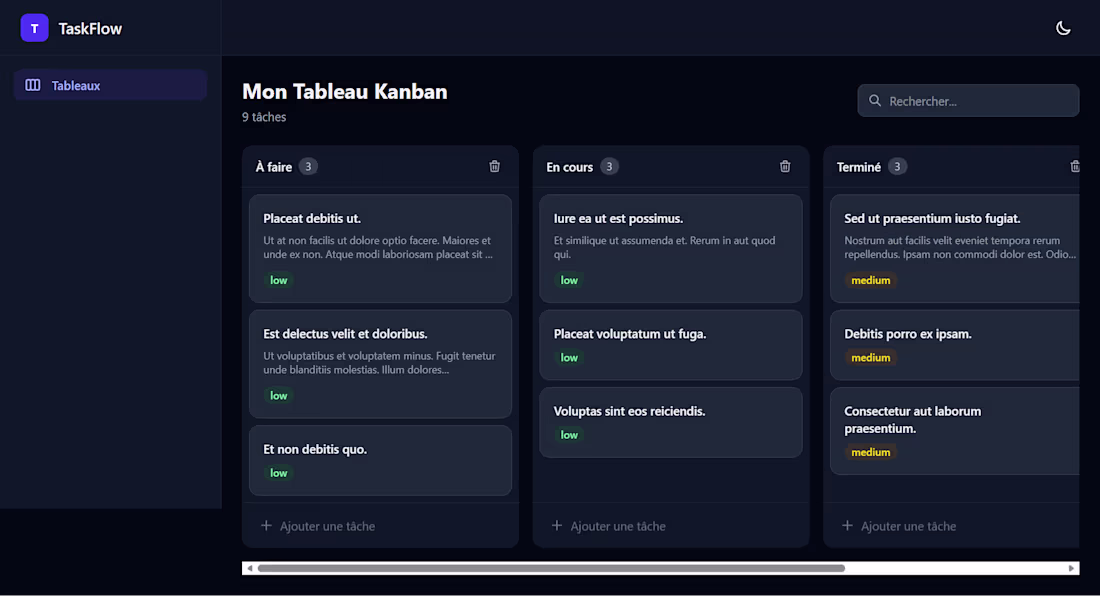Screen dimensions: 1100x596
Task: Click the medium tag on Consectetur aut laborum card
Action: [871, 452]
